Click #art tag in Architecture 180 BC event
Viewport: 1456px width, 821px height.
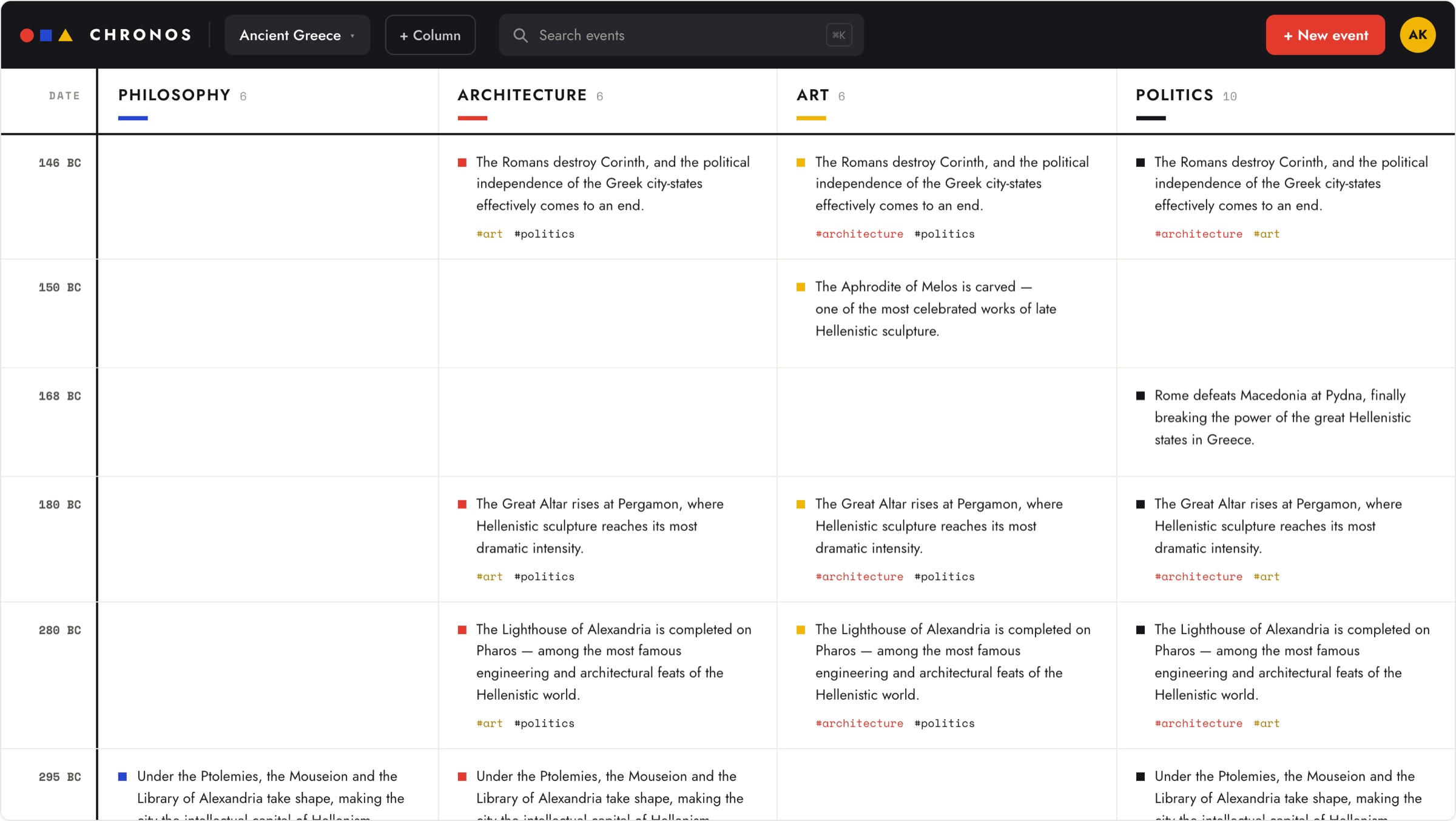490,576
